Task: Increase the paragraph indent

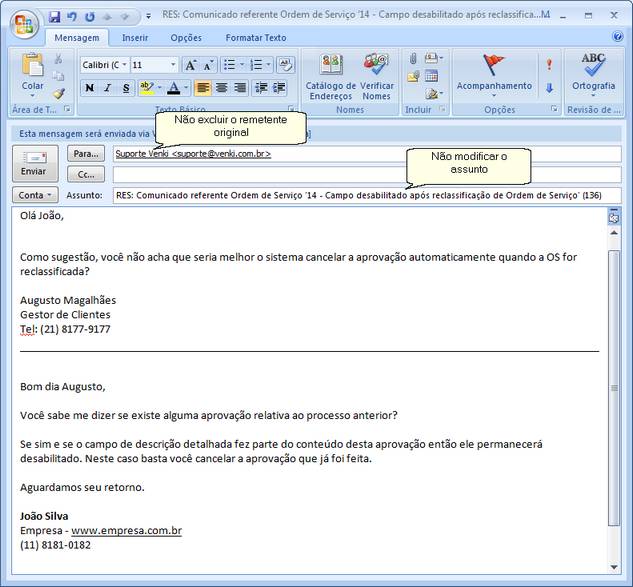Action: pyautogui.click(x=279, y=88)
